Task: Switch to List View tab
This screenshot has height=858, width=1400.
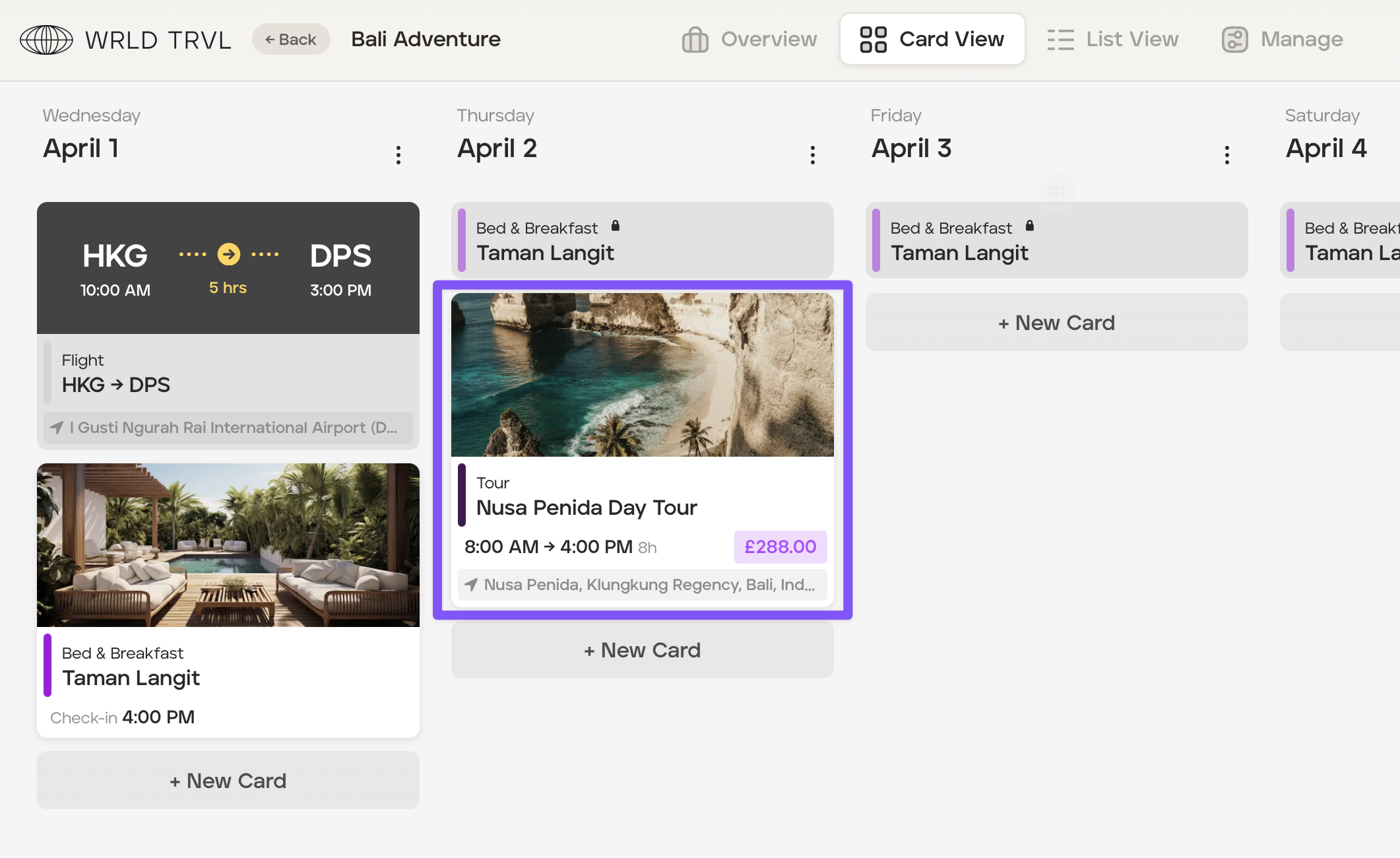Action: pyautogui.click(x=1113, y=40)
